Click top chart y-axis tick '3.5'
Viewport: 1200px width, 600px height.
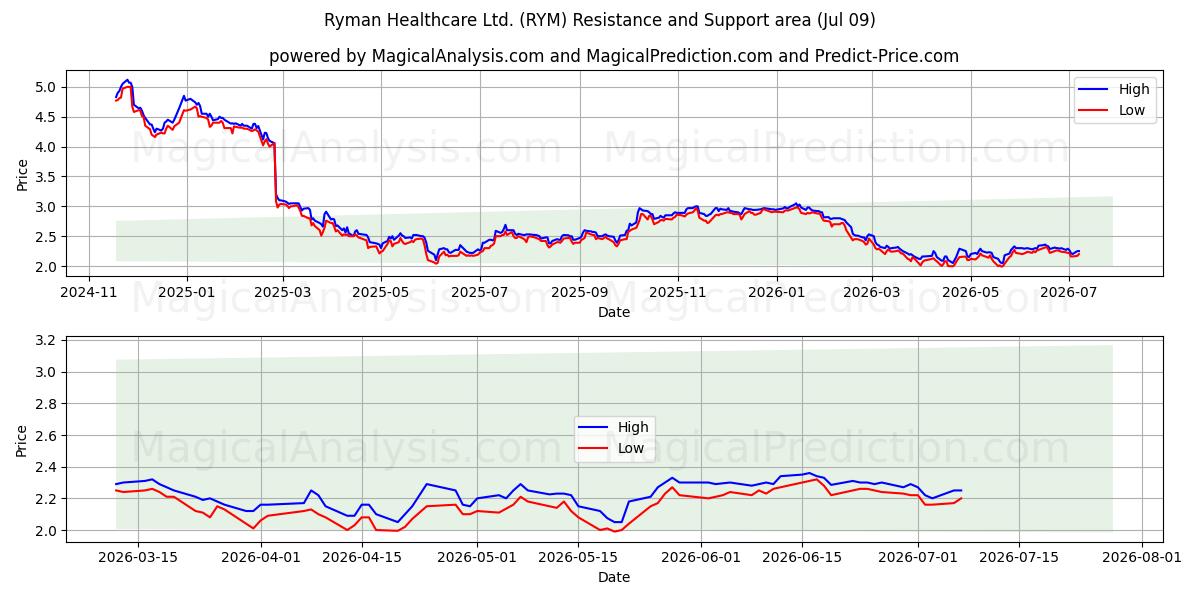coord(48,177)
